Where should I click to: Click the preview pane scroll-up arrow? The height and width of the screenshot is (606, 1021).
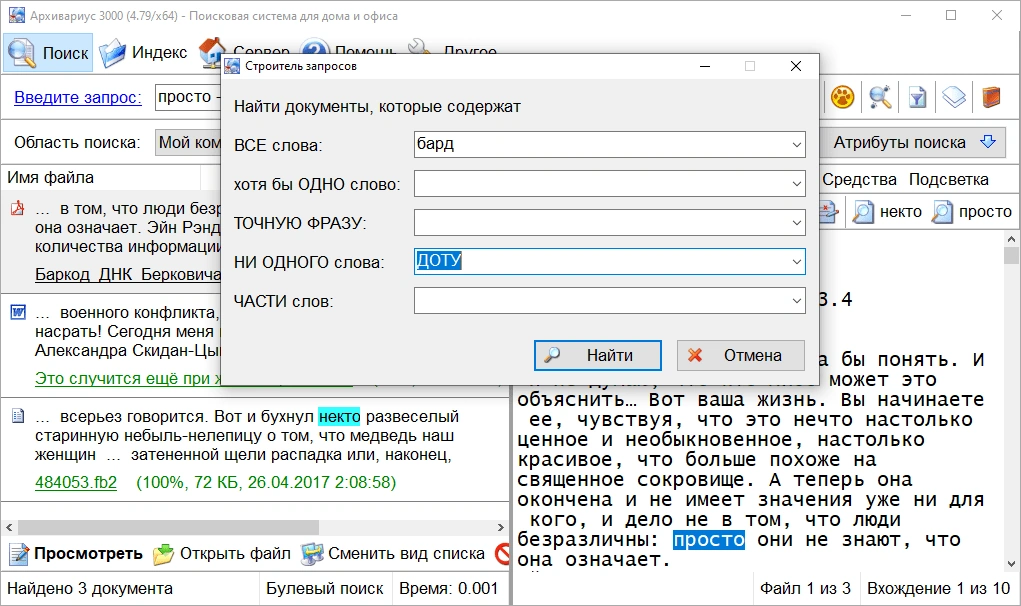[x=1011, y=240]
